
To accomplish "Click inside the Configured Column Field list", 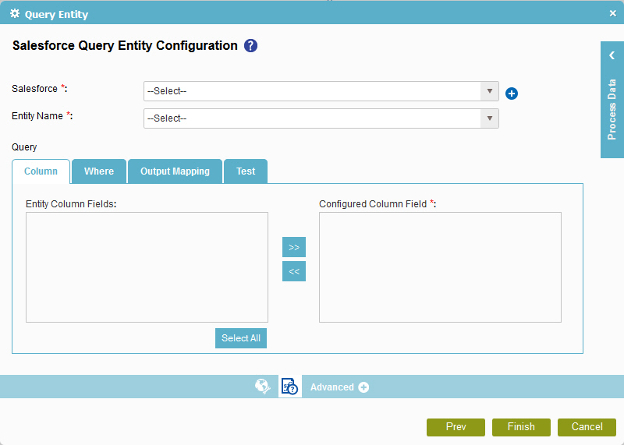I will (440, 267).
